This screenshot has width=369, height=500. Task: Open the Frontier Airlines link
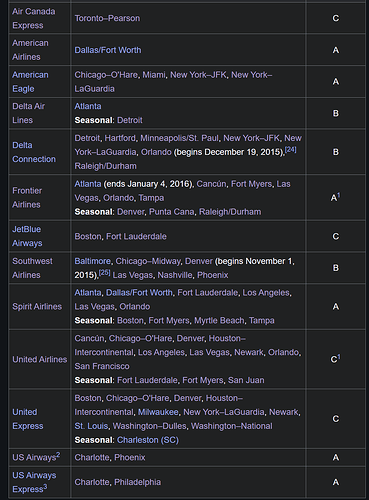pyautogui.click(x=27, y=197)
